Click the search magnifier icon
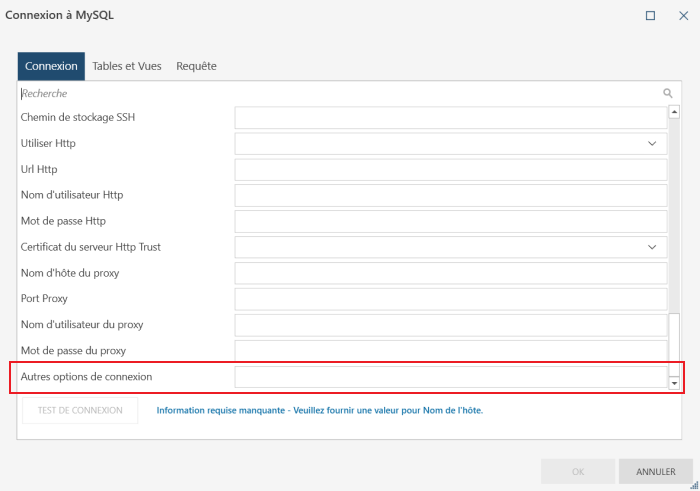 pos(668,93)
